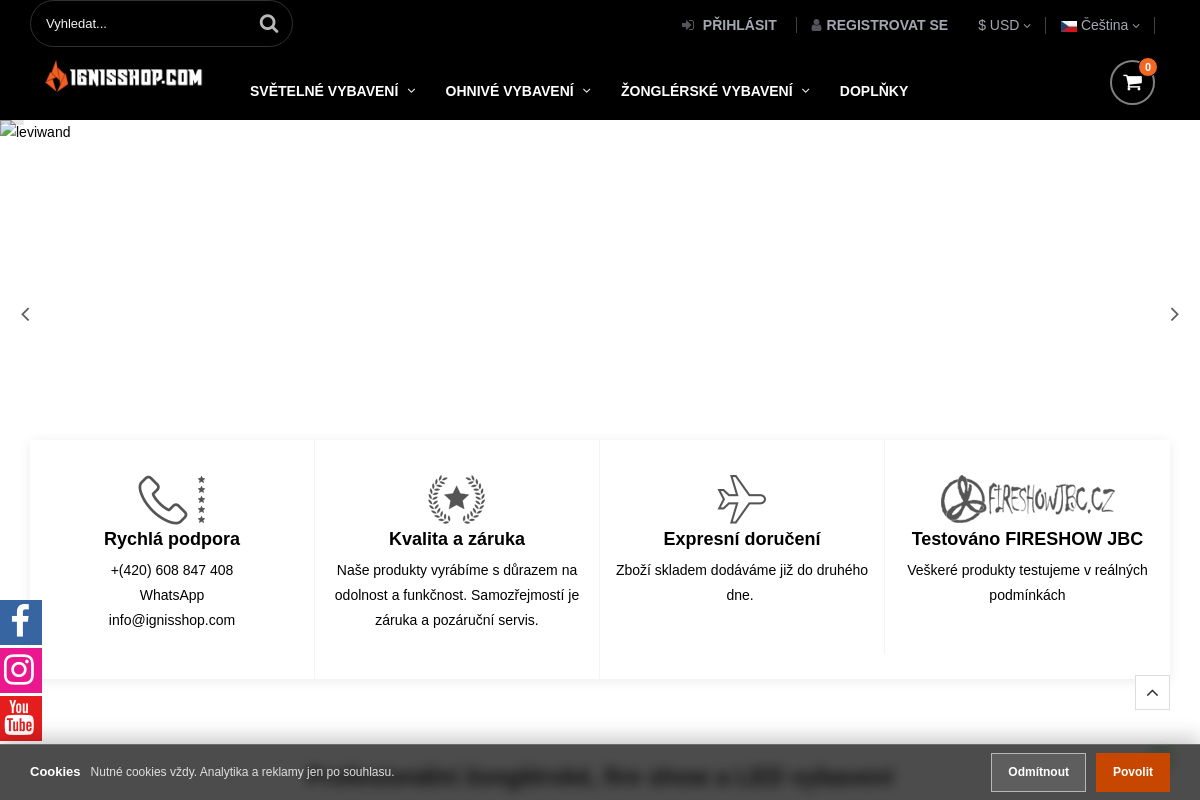Go to previous slide arrow
Viewport: 1200px width, 800px height.
click(x=26, y=314)
